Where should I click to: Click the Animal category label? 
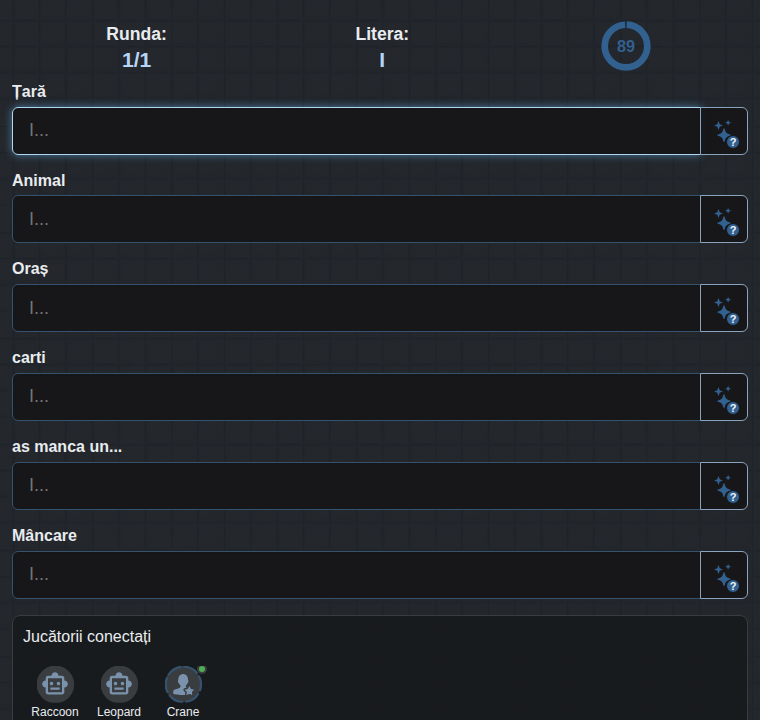39,180
